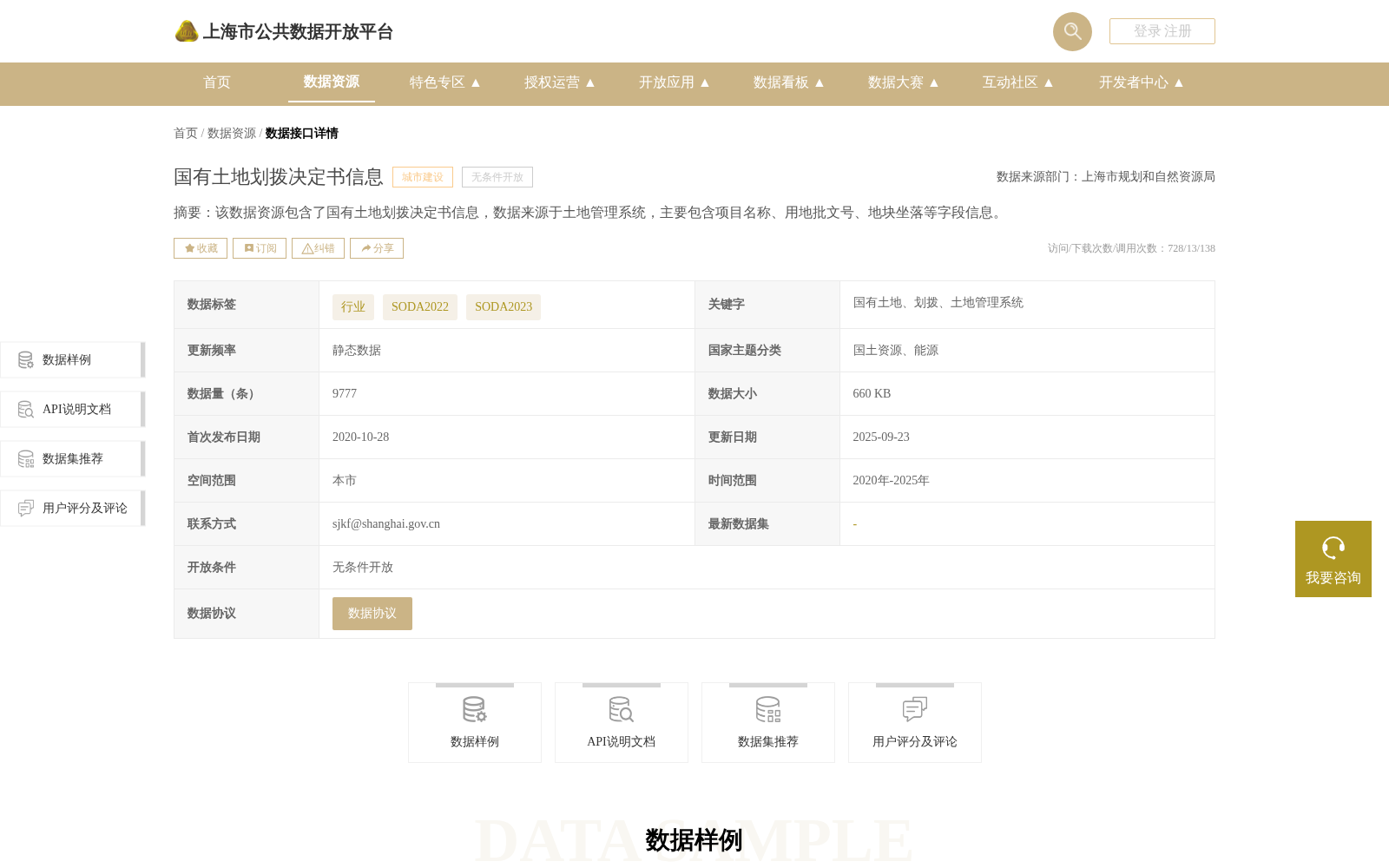Click the update date 2025-09-23
The width and height of the screenshot is (1389, 868).
point(881,437)
